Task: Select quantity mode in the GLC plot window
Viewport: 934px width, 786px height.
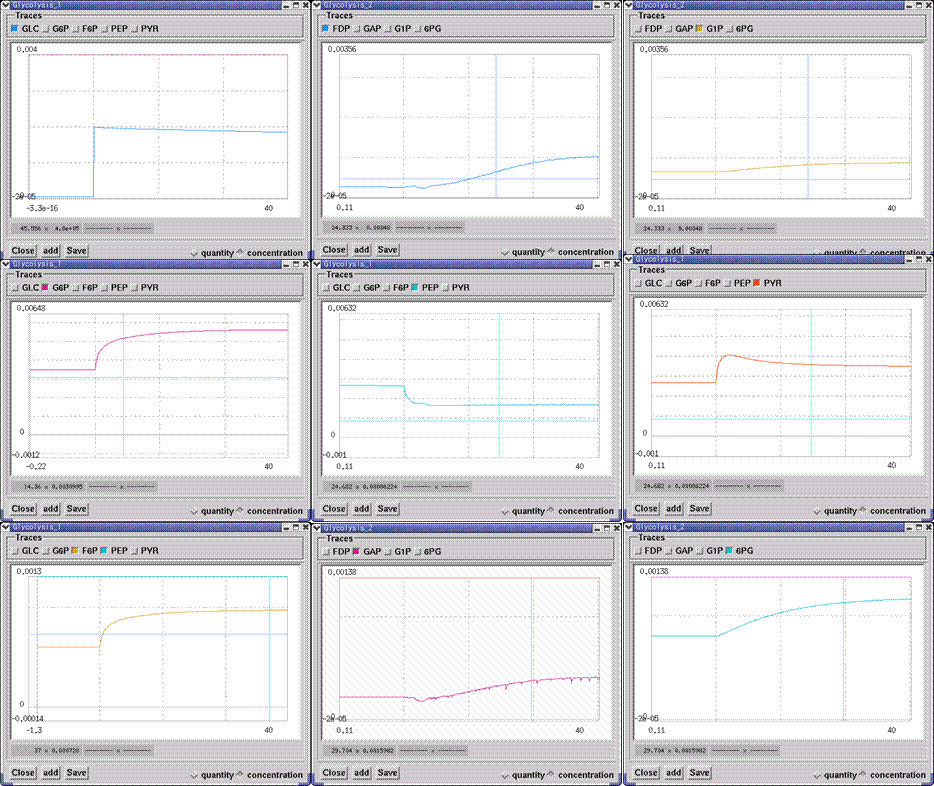Action: 193,253
